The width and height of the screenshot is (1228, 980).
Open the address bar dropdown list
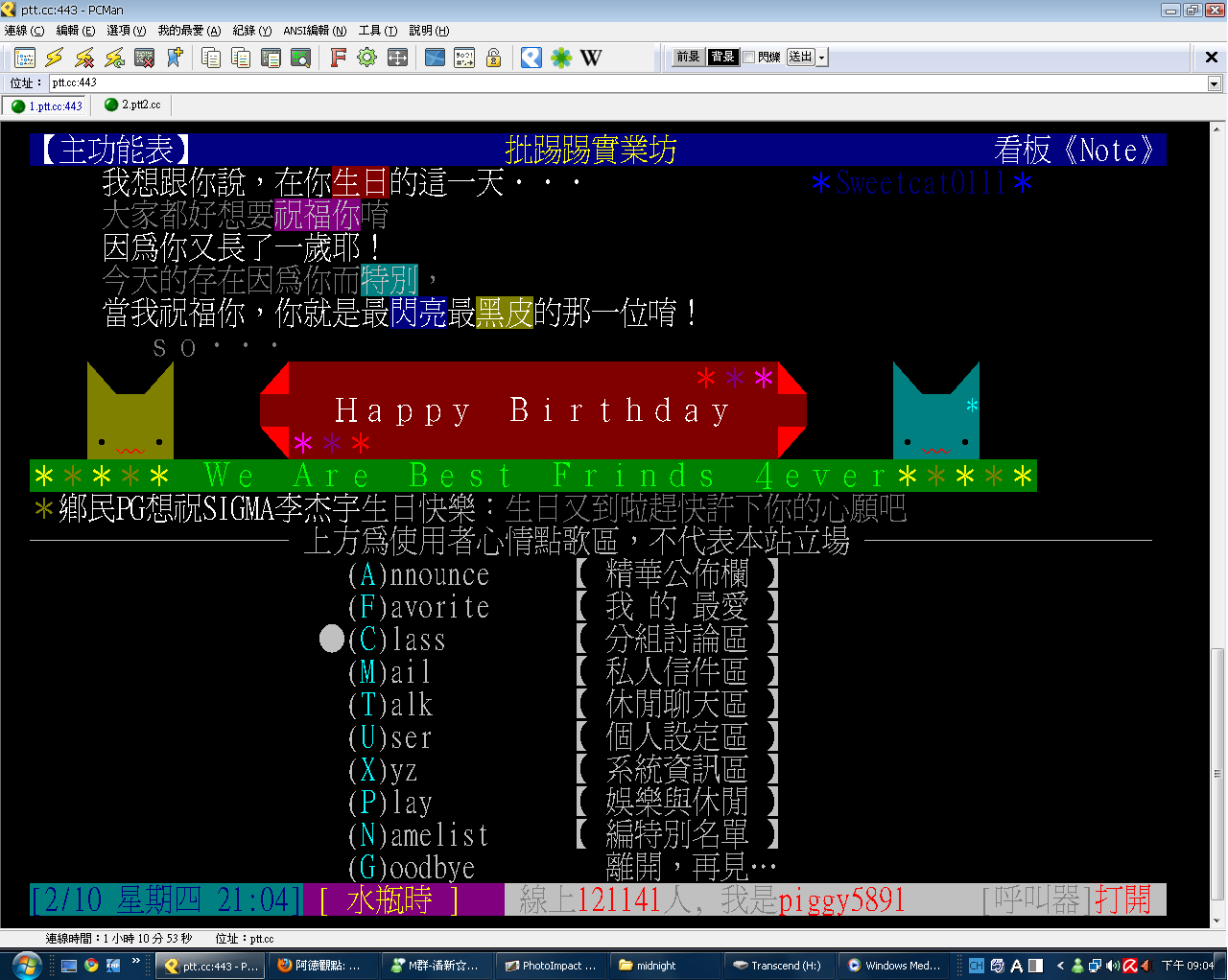[x=1214, y=83]
